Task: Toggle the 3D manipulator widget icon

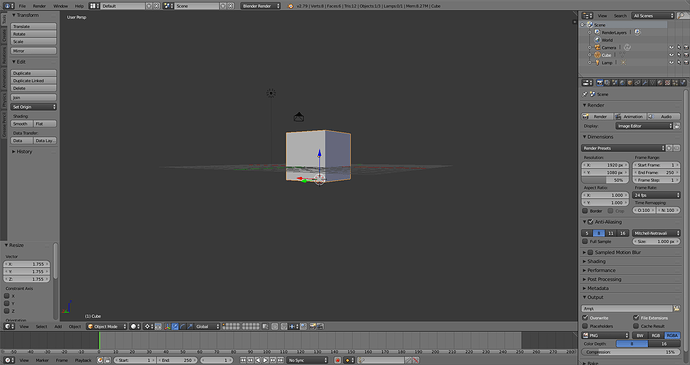Action: 168,326
